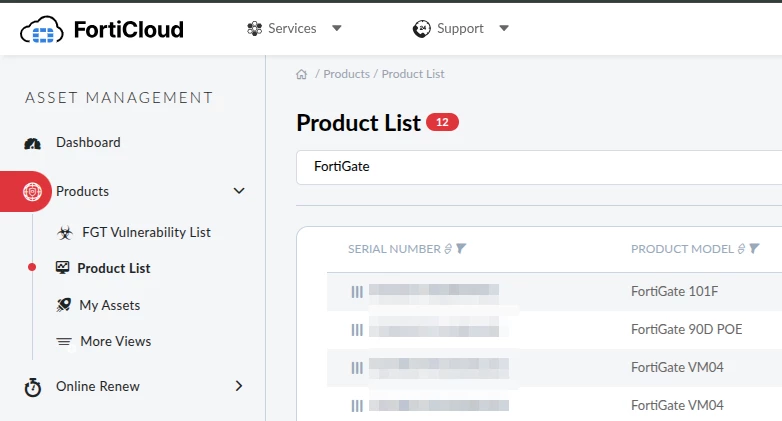
Task: Open the Support dropdown arrow
Action: click(504, 28)
